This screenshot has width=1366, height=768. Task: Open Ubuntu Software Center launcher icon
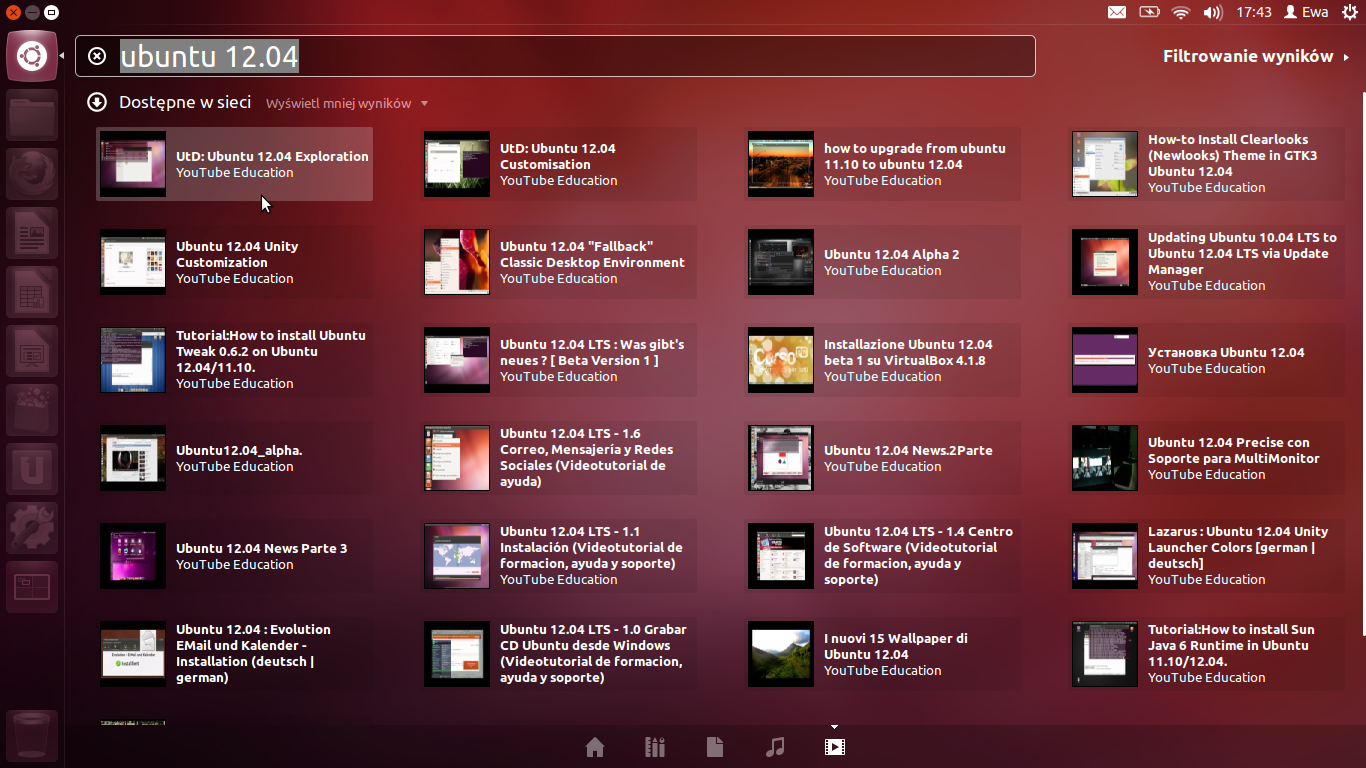tap(32, 412)
